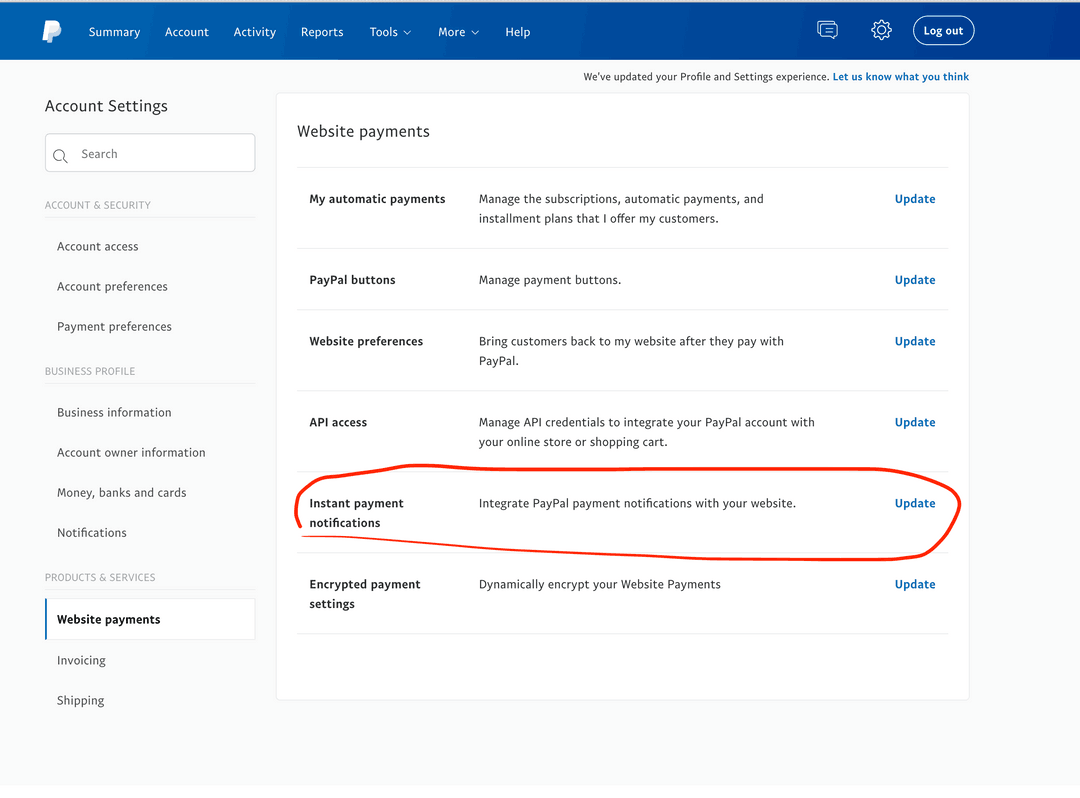Click the 'Account Settings' heading

point(106,106)
